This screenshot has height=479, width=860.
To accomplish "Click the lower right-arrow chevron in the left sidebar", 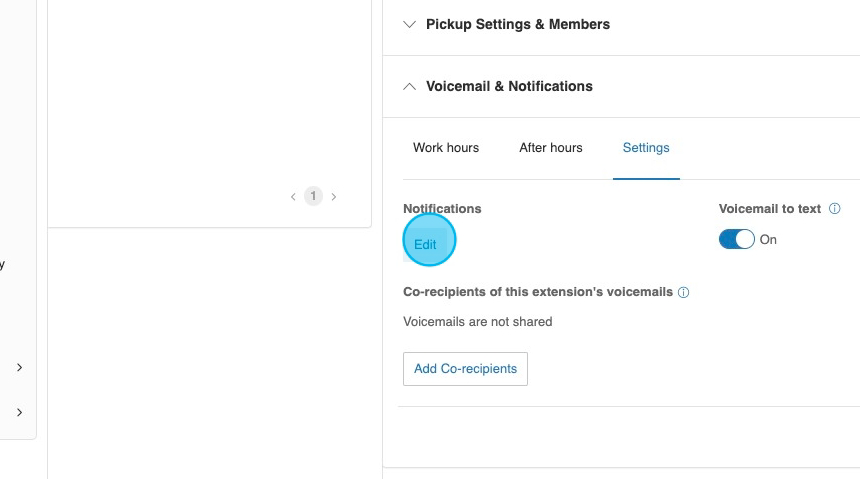I will point(19,412).
